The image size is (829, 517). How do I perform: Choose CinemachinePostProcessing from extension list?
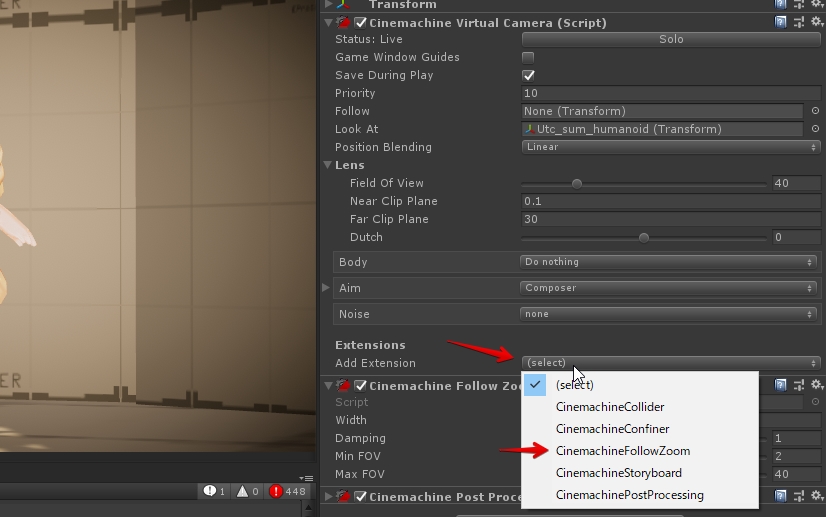pos(640,495)
